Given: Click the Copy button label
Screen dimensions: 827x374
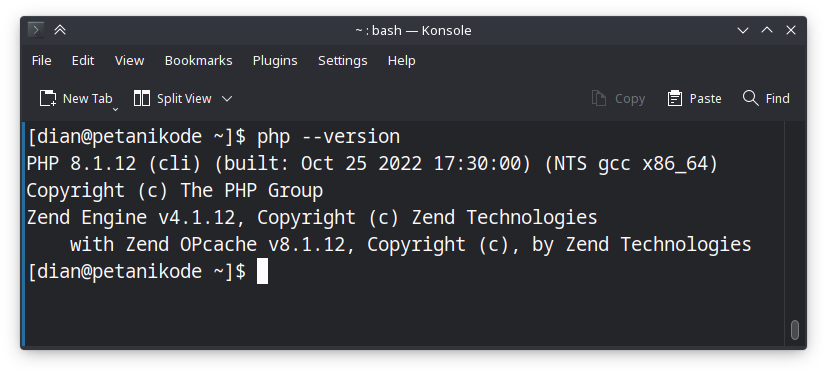Looking at the screenshot, I should click(x=630, y=99).
